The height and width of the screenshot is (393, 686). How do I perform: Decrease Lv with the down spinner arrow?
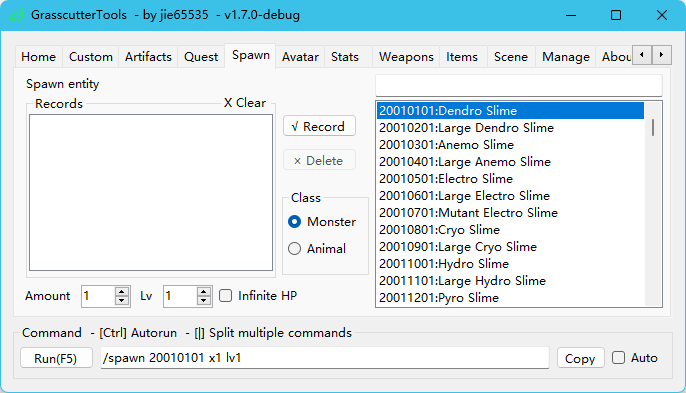(x=203, y=301)
